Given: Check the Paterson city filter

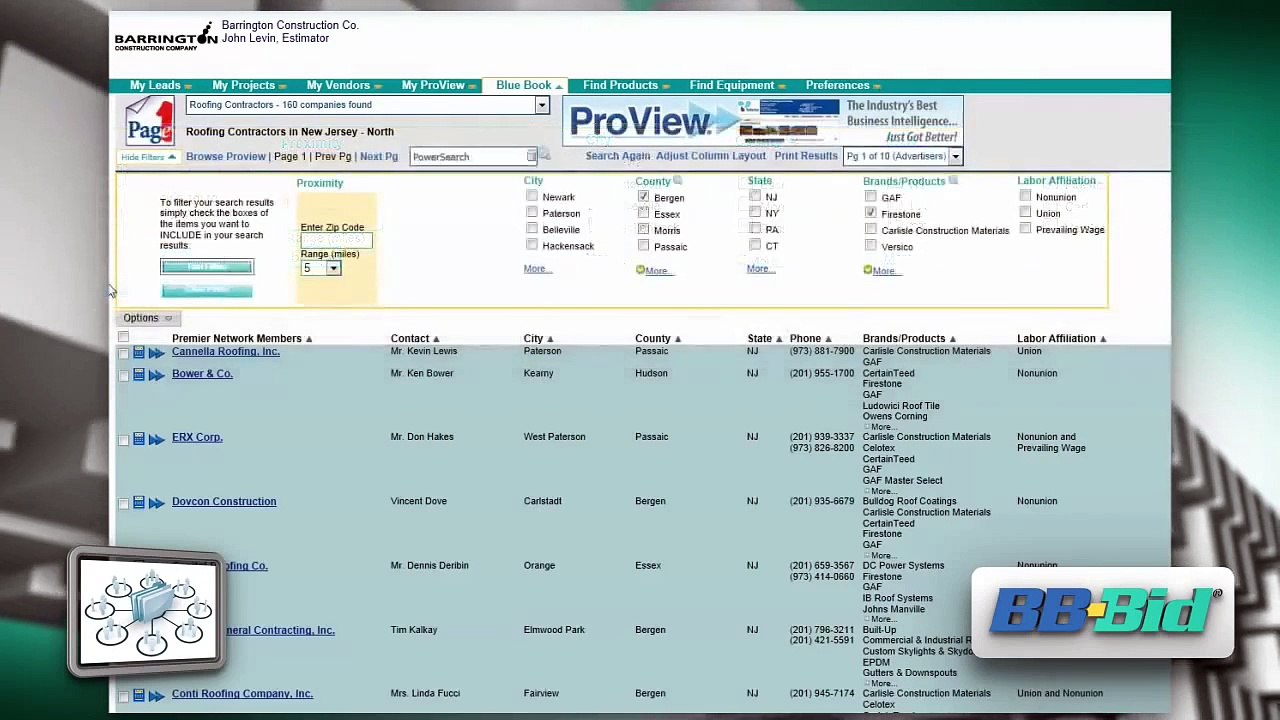Looking at the screenshot, I should [x=532, y=213].
